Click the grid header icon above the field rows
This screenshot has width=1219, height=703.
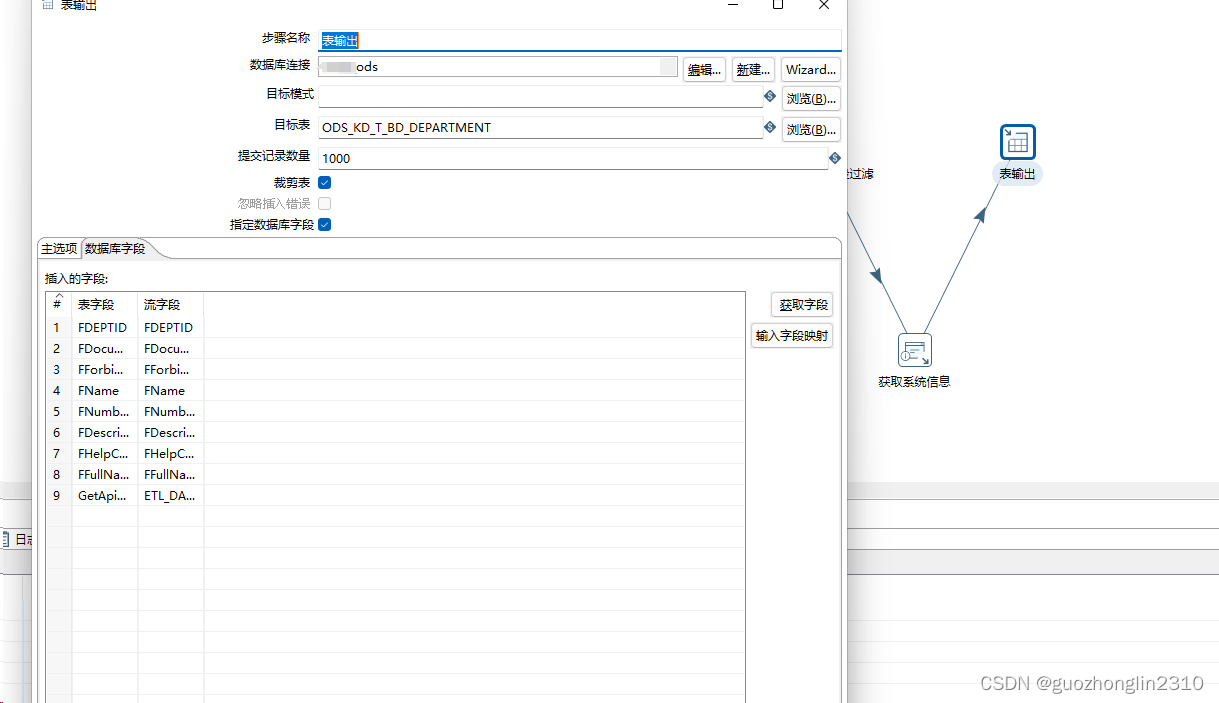[56, 304]
